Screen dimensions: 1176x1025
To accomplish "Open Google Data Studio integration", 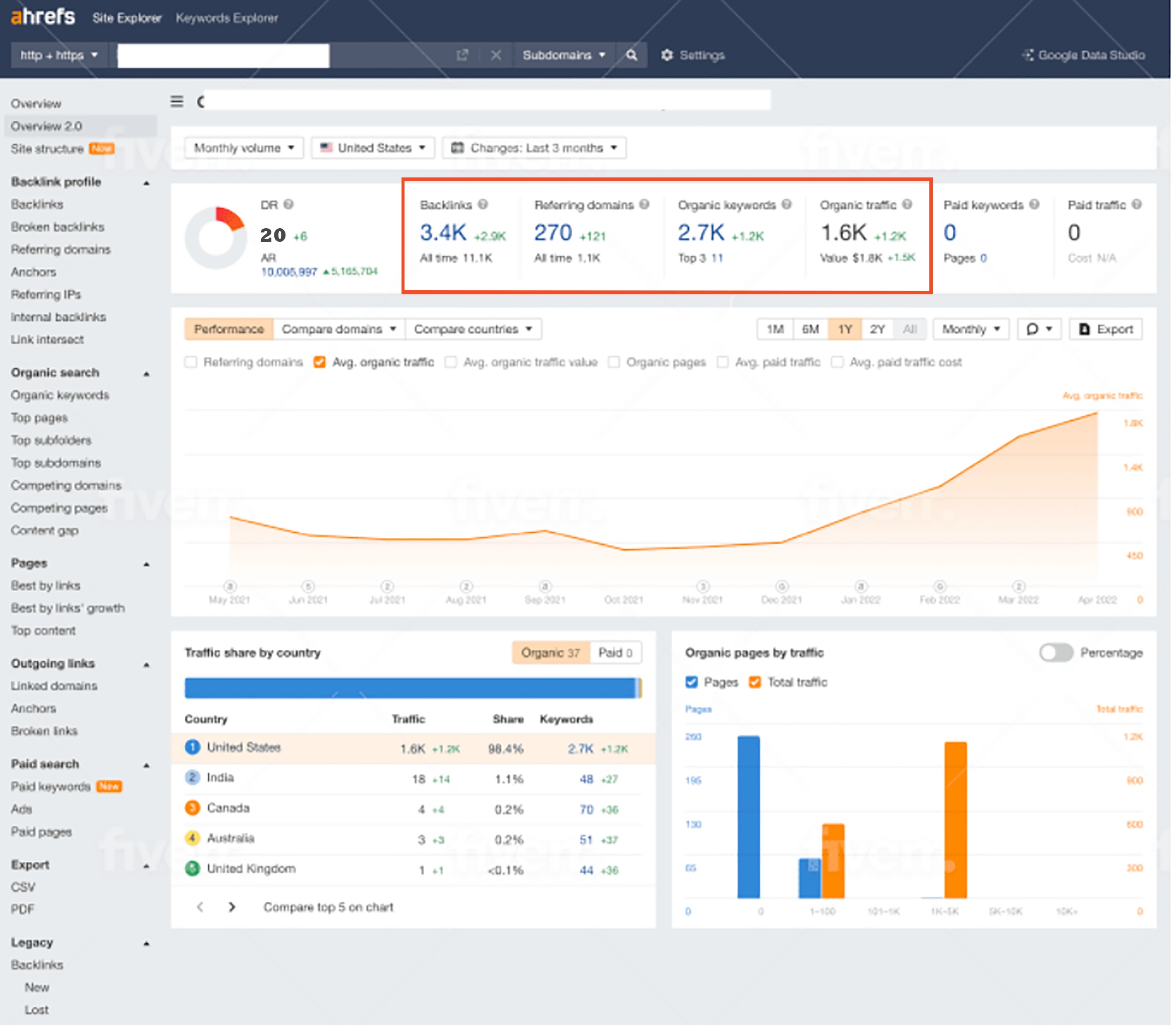I will point(1083,55).
